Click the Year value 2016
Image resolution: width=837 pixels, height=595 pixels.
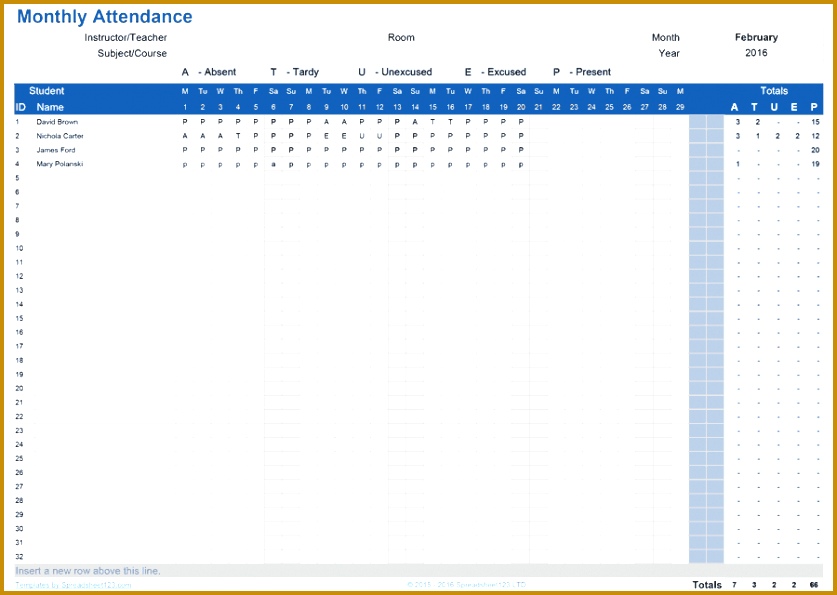[x=756, y=53]
